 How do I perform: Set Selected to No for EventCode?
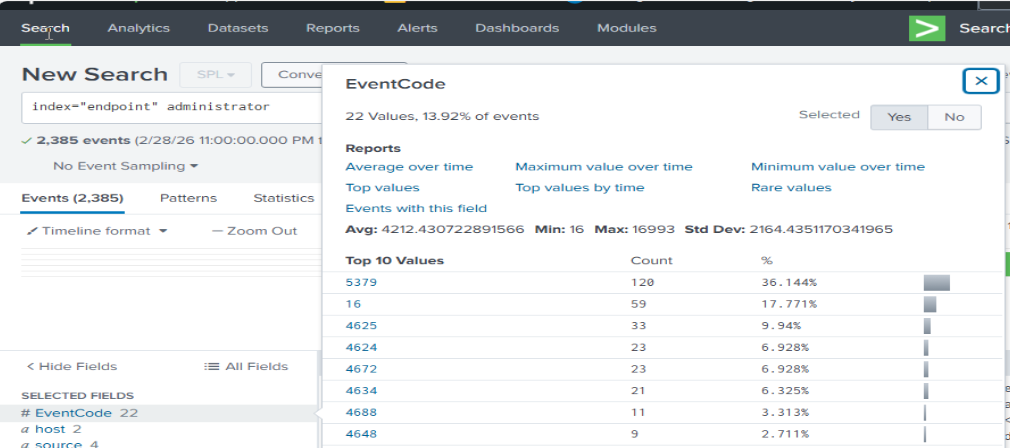coord(954,117)
